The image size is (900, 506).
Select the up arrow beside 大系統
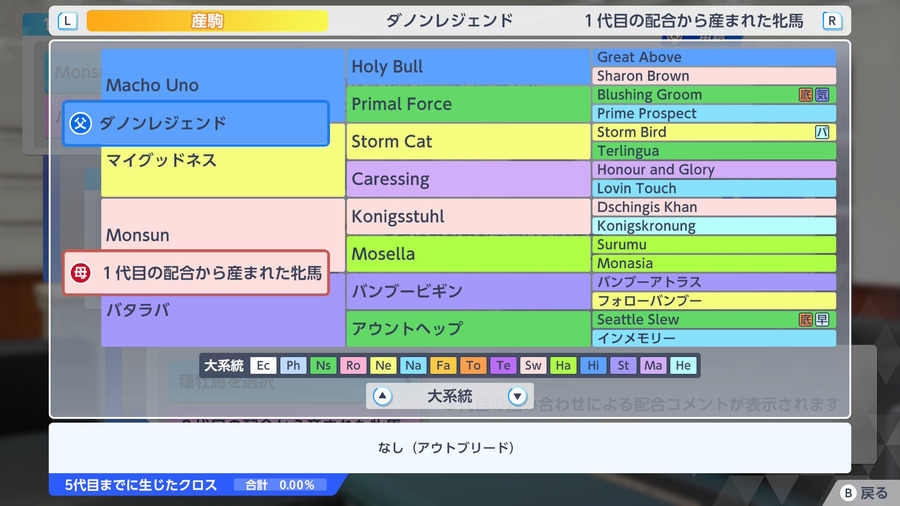382,396
